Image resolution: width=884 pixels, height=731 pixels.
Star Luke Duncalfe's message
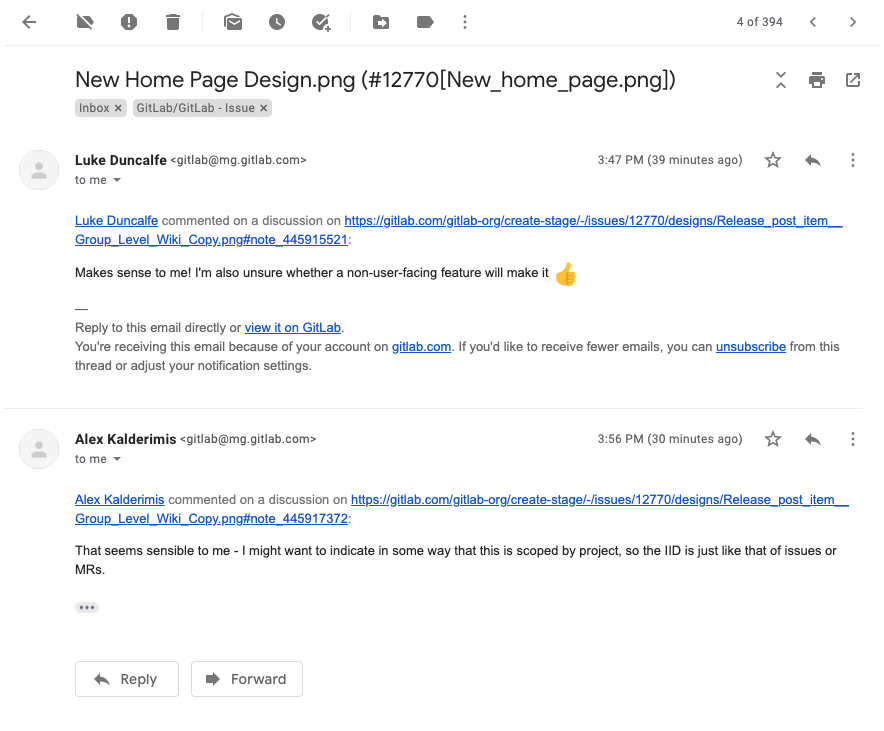772,160
